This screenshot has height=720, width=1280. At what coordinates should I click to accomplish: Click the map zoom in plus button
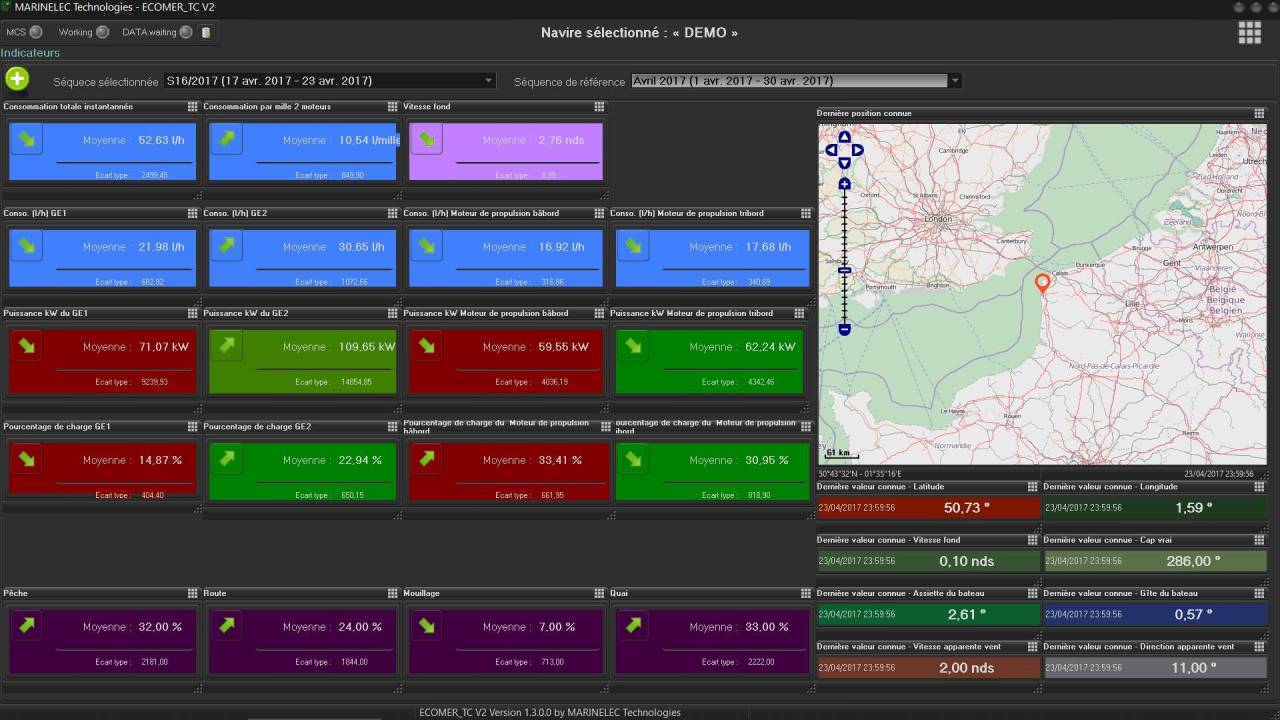(845, 184)
